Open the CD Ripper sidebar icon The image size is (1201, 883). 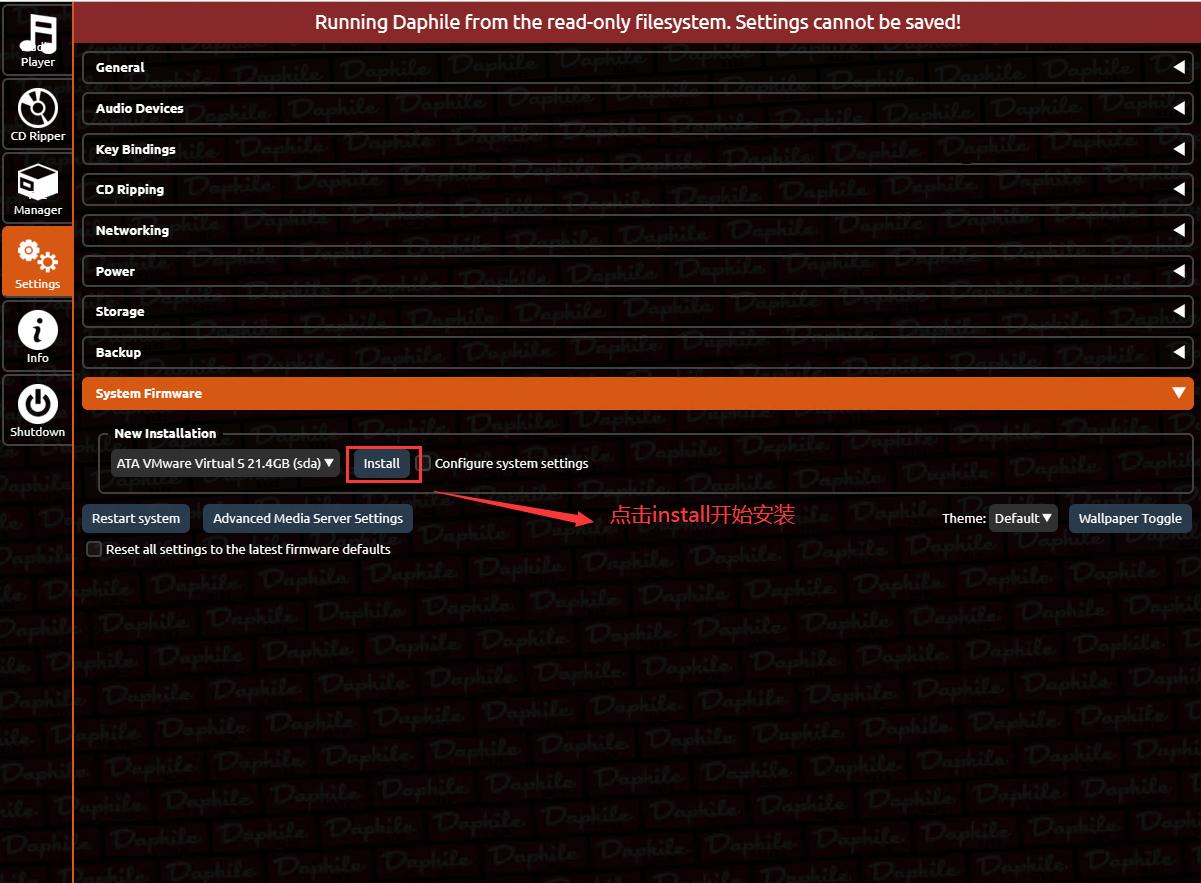click(37, 114)
